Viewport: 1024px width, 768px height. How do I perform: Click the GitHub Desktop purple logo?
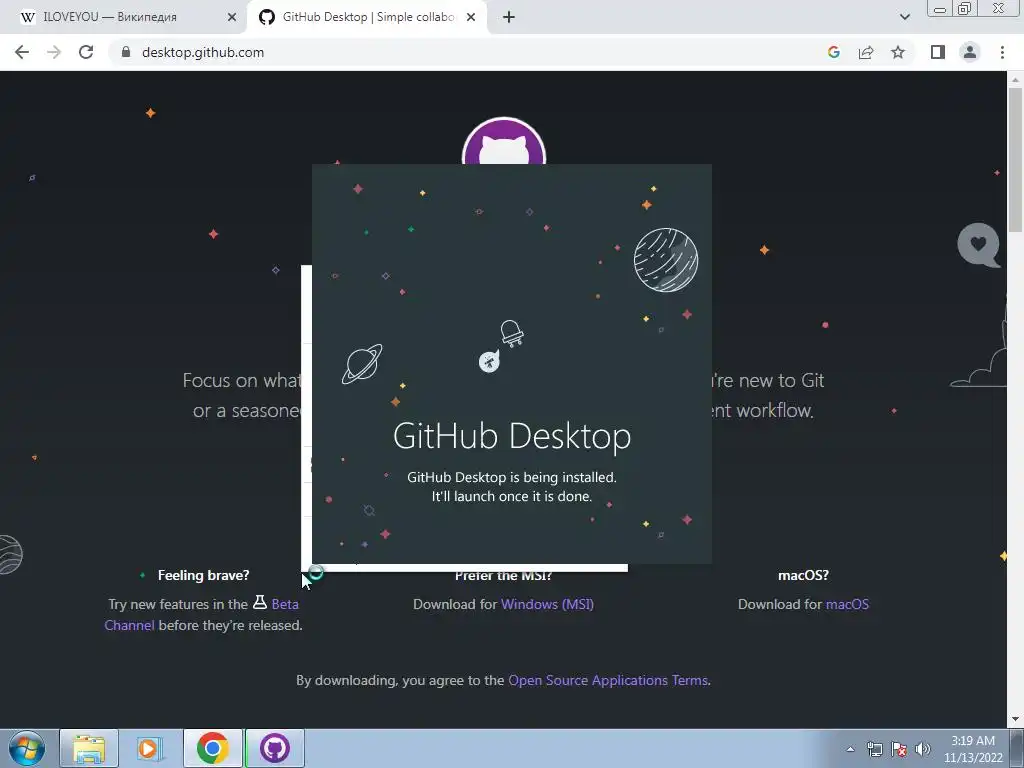click(x=504, y=142)
